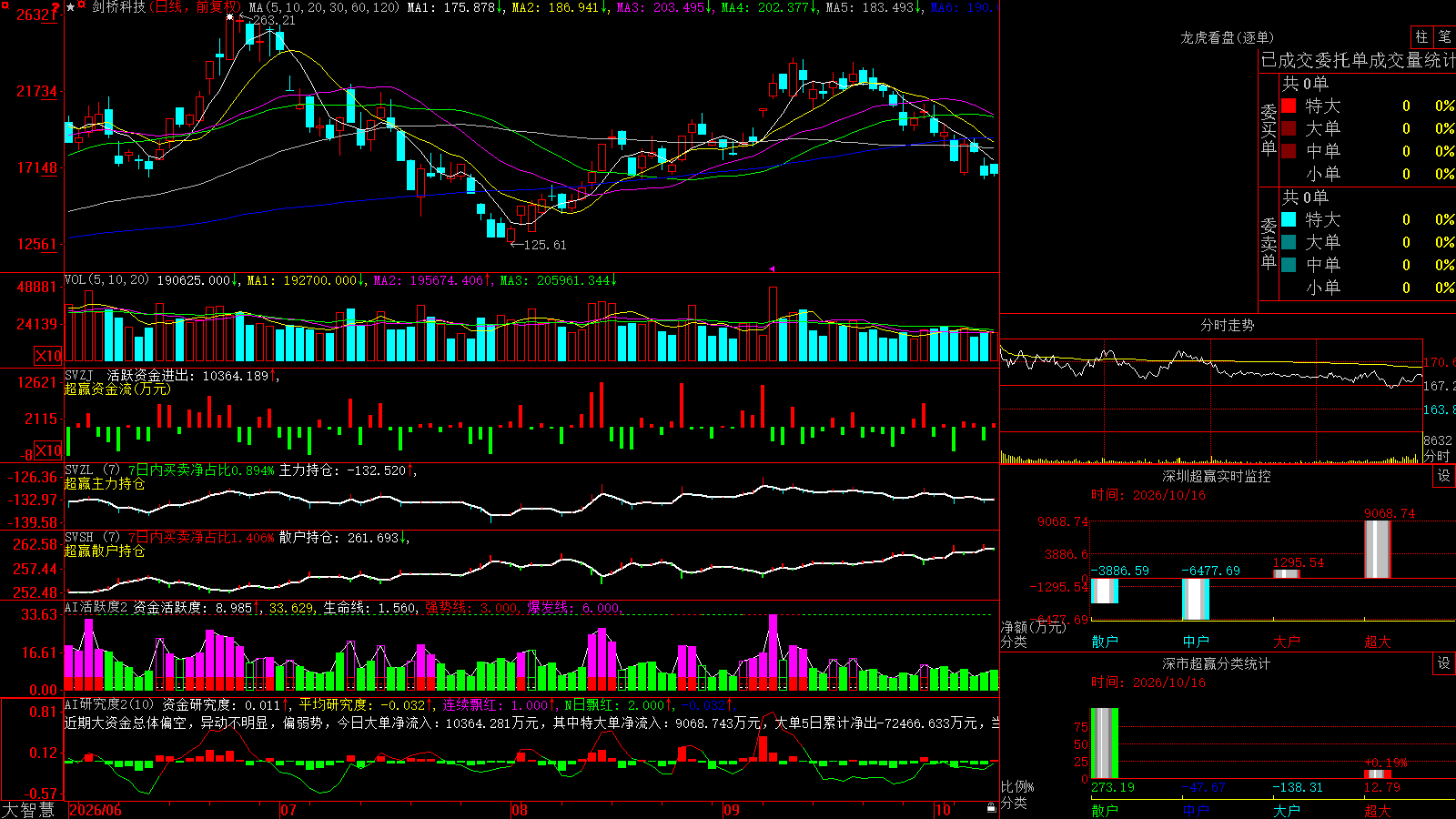This screenshot has height=819, width=1456.
Task: Click the dark red 大单 swatch under 委买单
Action: coord(1289,128)
